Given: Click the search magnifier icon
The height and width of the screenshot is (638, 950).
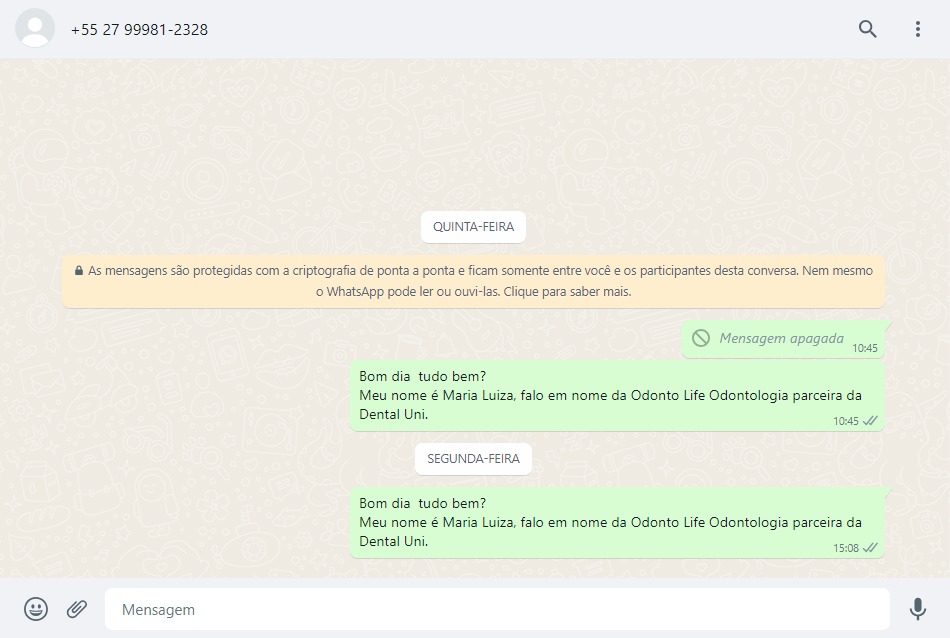Looking at the screenshot, I should (x=868, y=28).
